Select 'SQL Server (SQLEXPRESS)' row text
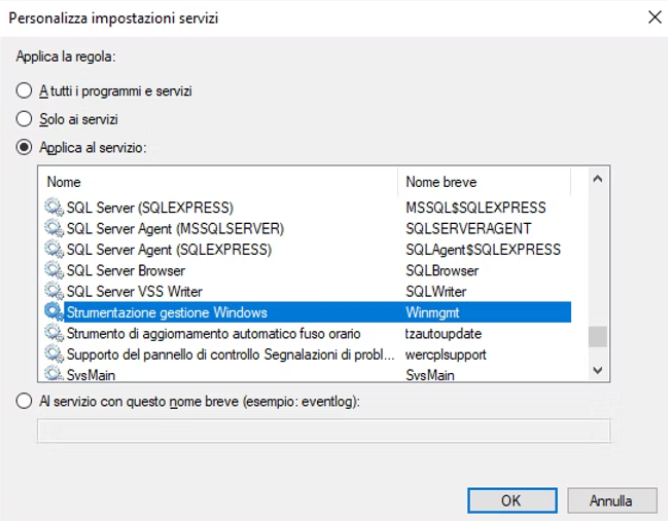This screenshot has width=668, height=521. point(150,207)
